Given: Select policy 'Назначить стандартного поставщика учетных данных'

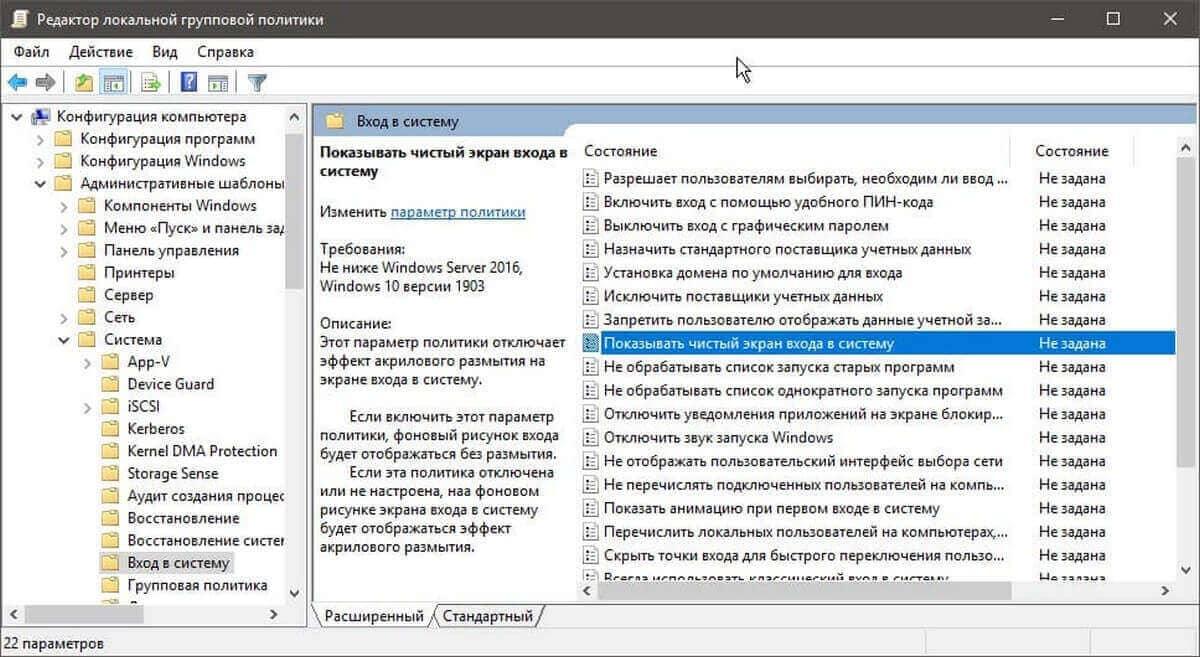Looking at the screenshot, I should pyautogui.click(x=787, y=249).
